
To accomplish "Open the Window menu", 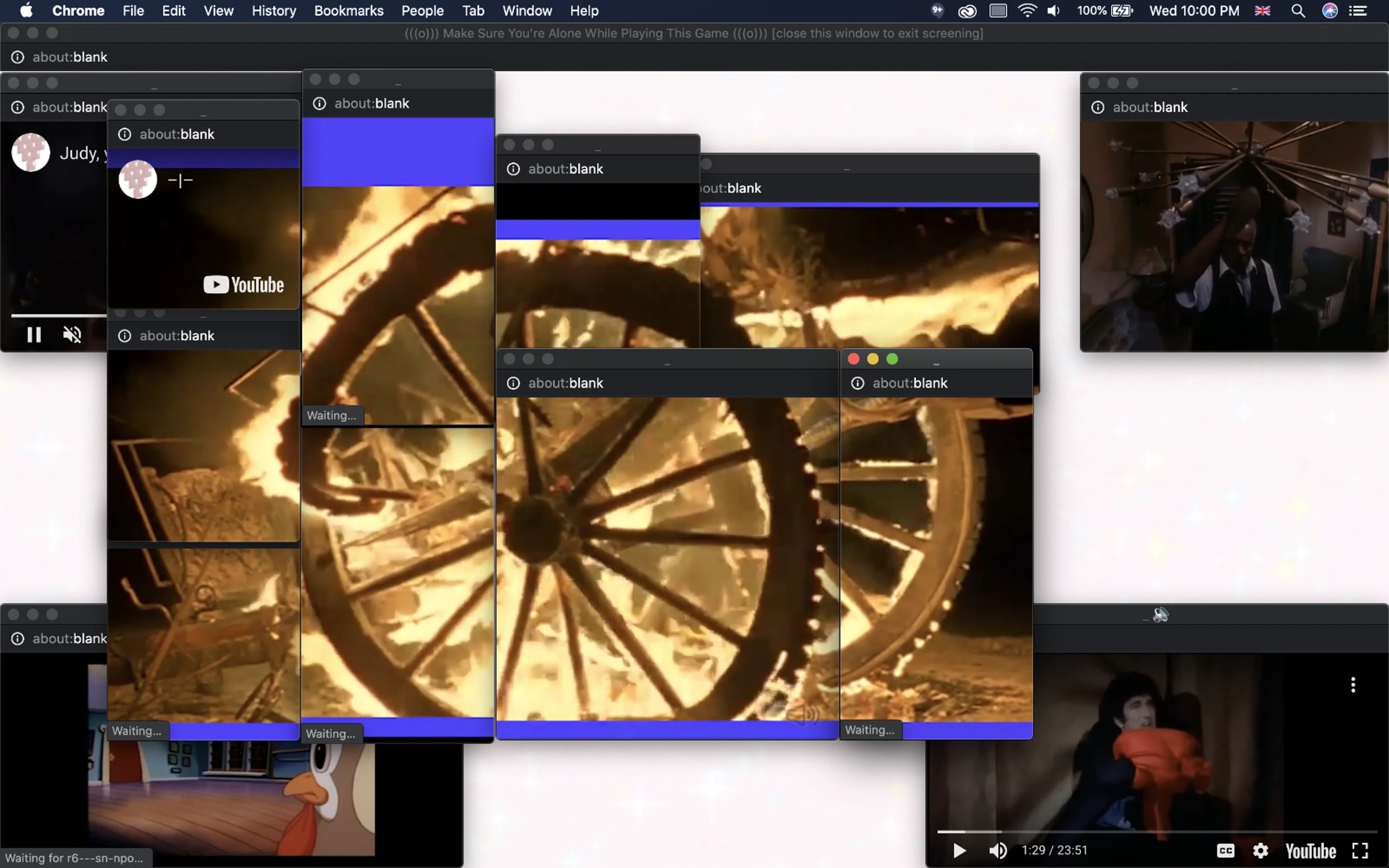I will (527, 10).
